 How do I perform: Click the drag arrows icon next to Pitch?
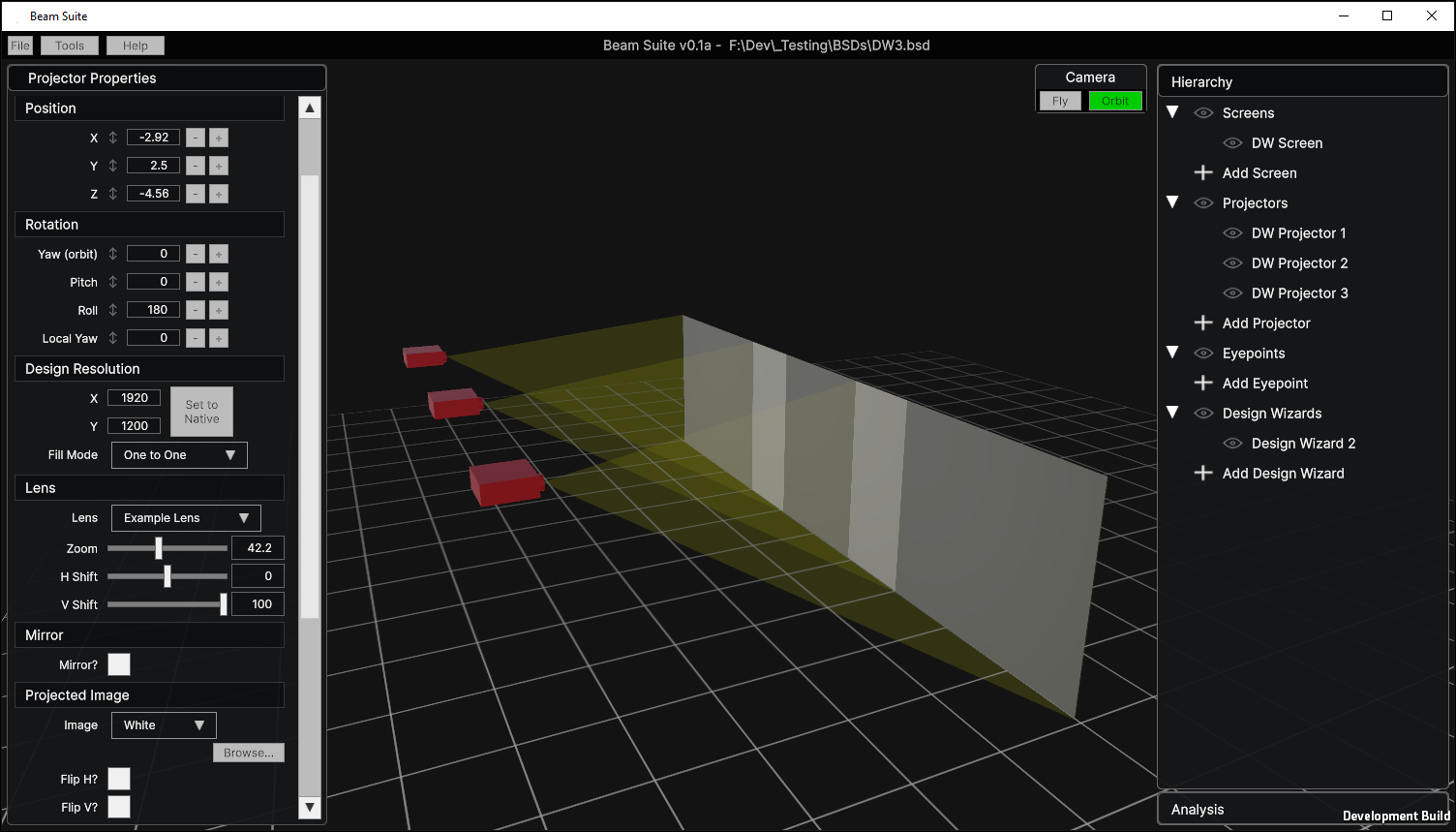[x=113, y=282]
